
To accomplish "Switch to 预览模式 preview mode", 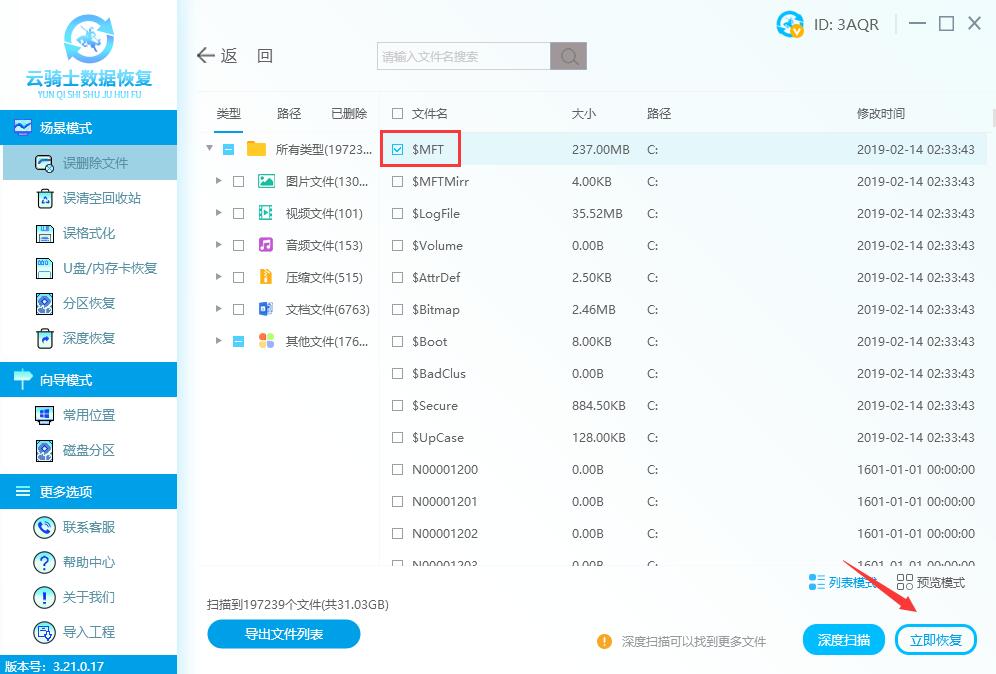I will coord(930,582).
